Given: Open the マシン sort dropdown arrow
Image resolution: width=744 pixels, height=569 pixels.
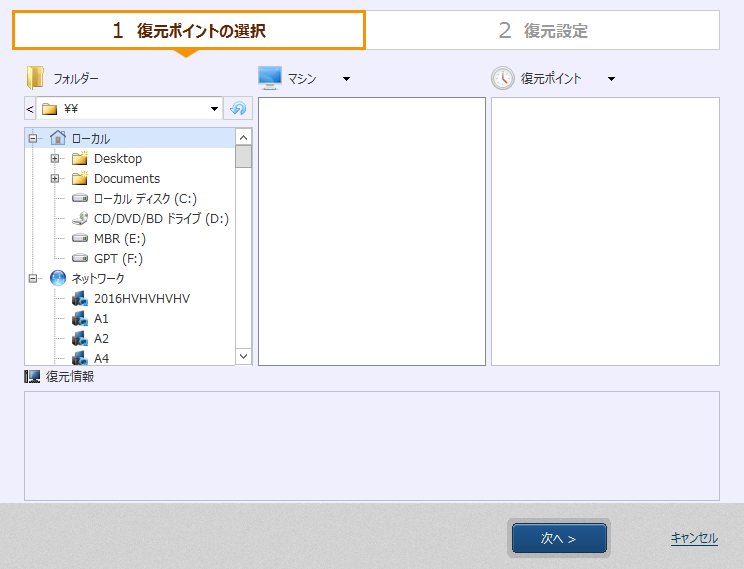Looking at the screenshot, I should 346,79.
